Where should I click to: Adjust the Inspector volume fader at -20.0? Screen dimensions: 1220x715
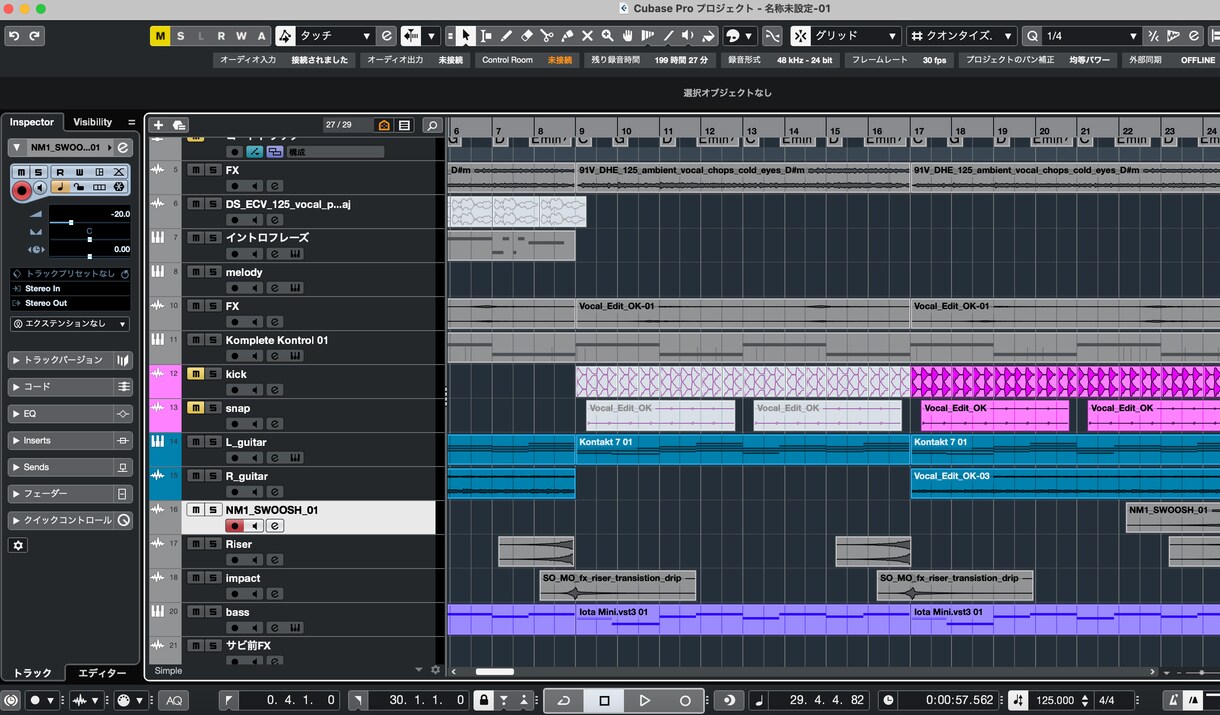[x=70, y=222]
